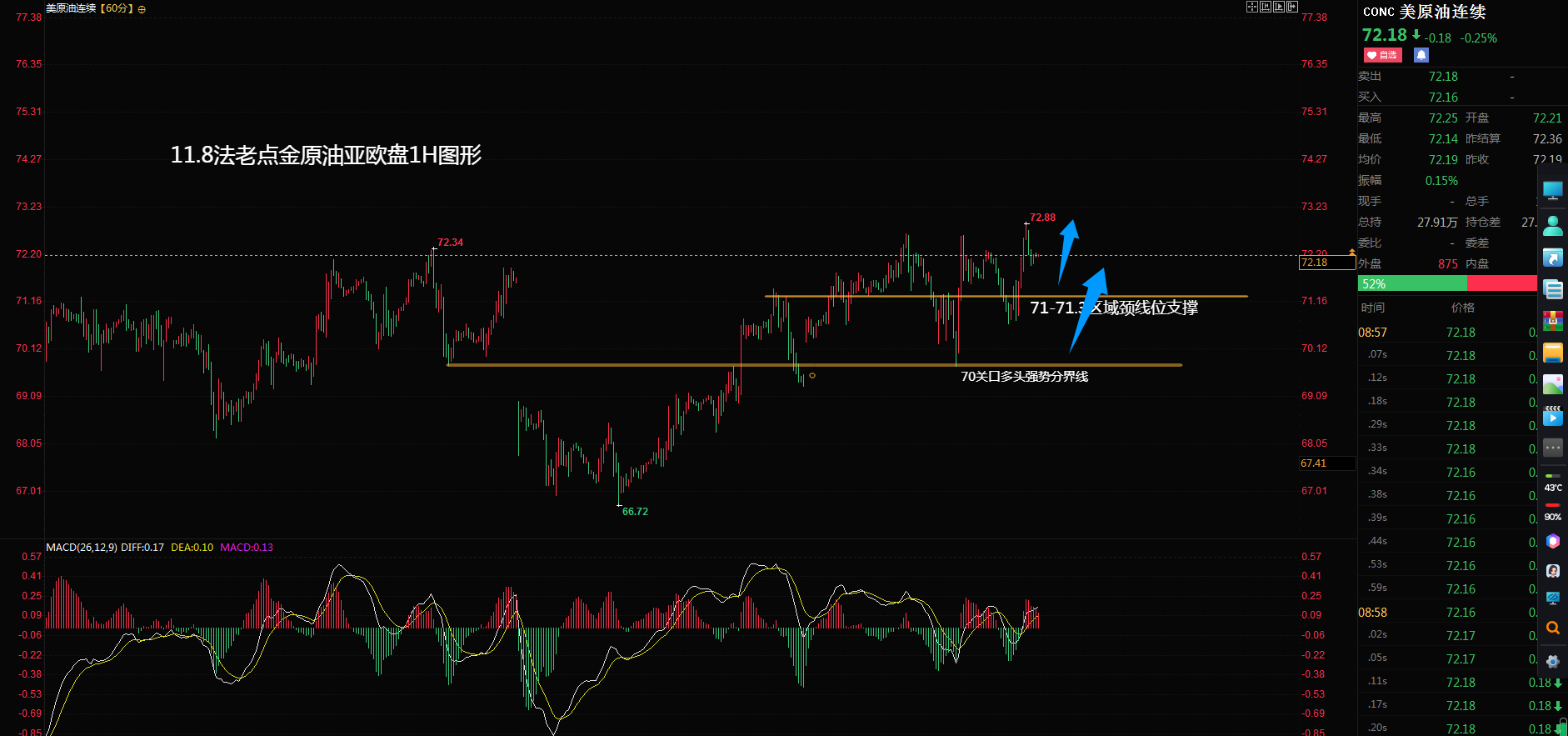Click the 最高 value 72.25
This screenshot has width=1568, height=736.
pyautogui.click(x=1443, y=118)
